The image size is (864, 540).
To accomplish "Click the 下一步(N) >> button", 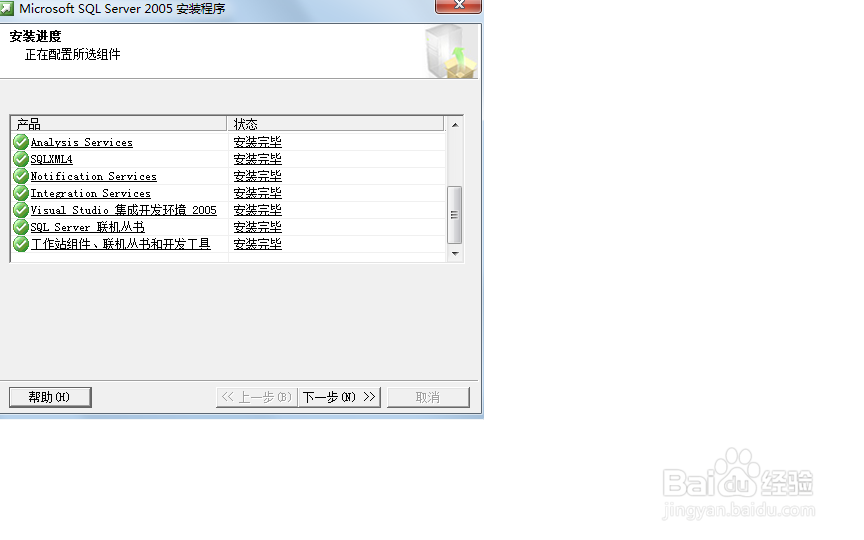I will click(339, 397).
